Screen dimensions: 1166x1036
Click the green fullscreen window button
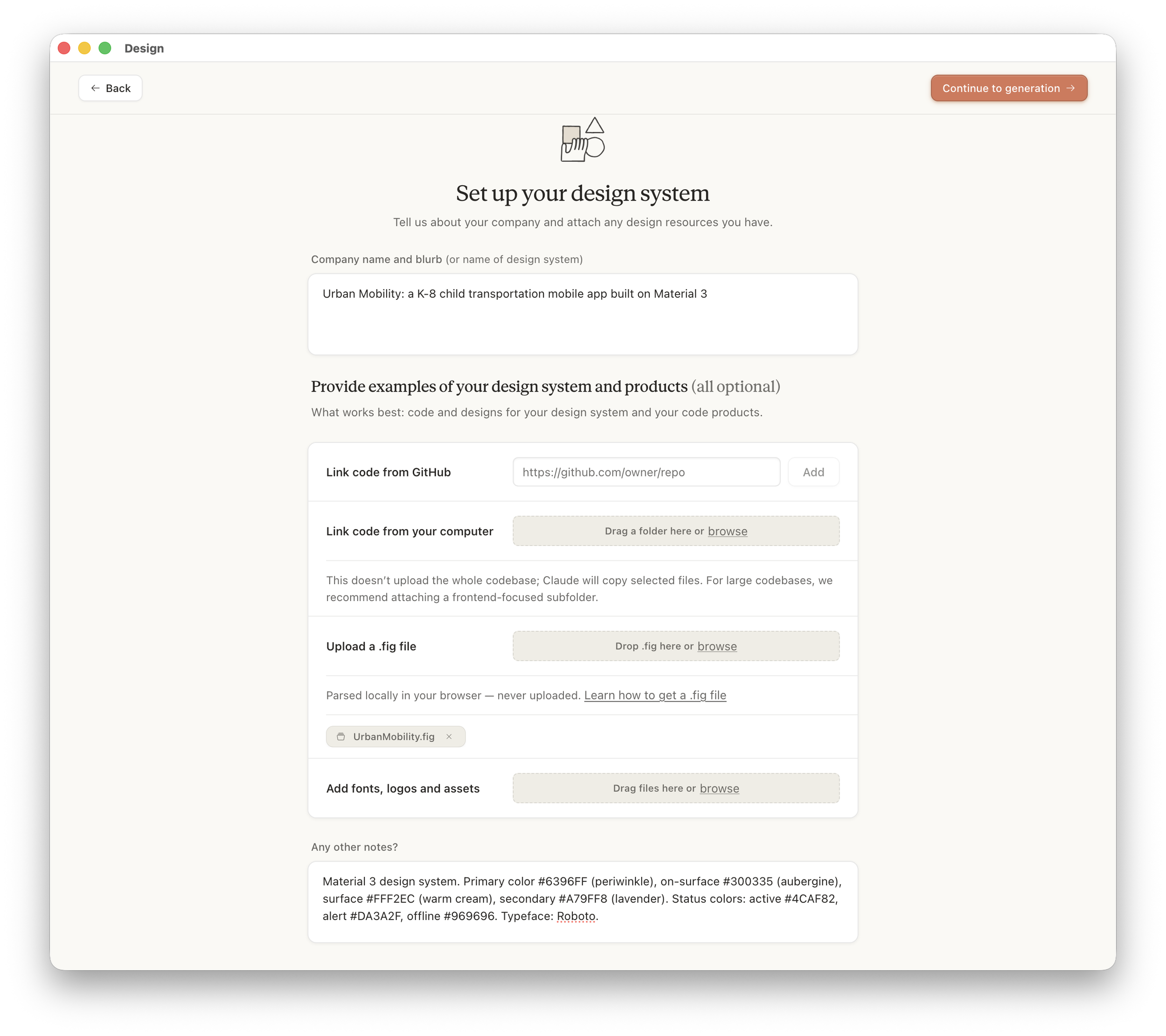pyautogui.click(x=105, y=48)
